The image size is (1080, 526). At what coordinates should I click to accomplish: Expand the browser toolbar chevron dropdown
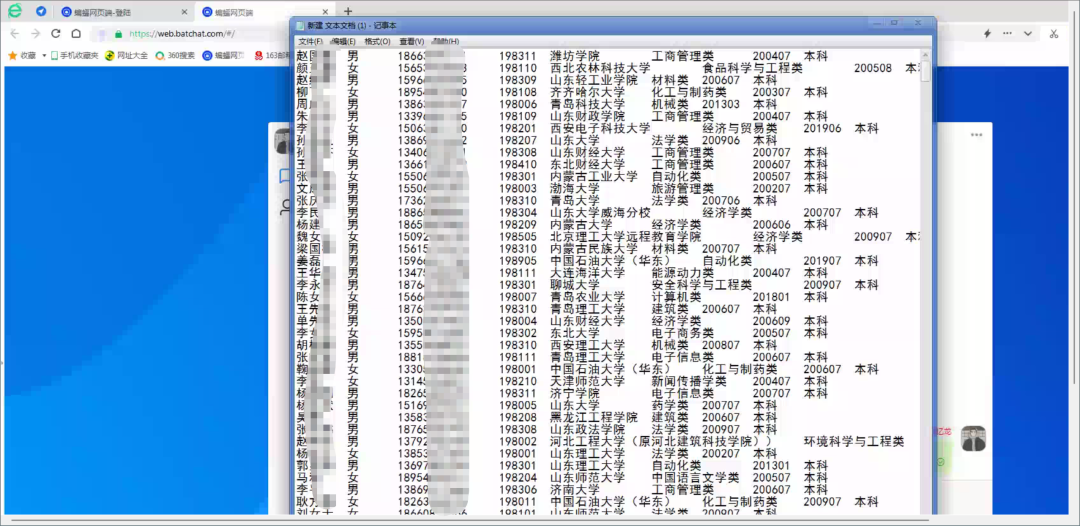1028,33
